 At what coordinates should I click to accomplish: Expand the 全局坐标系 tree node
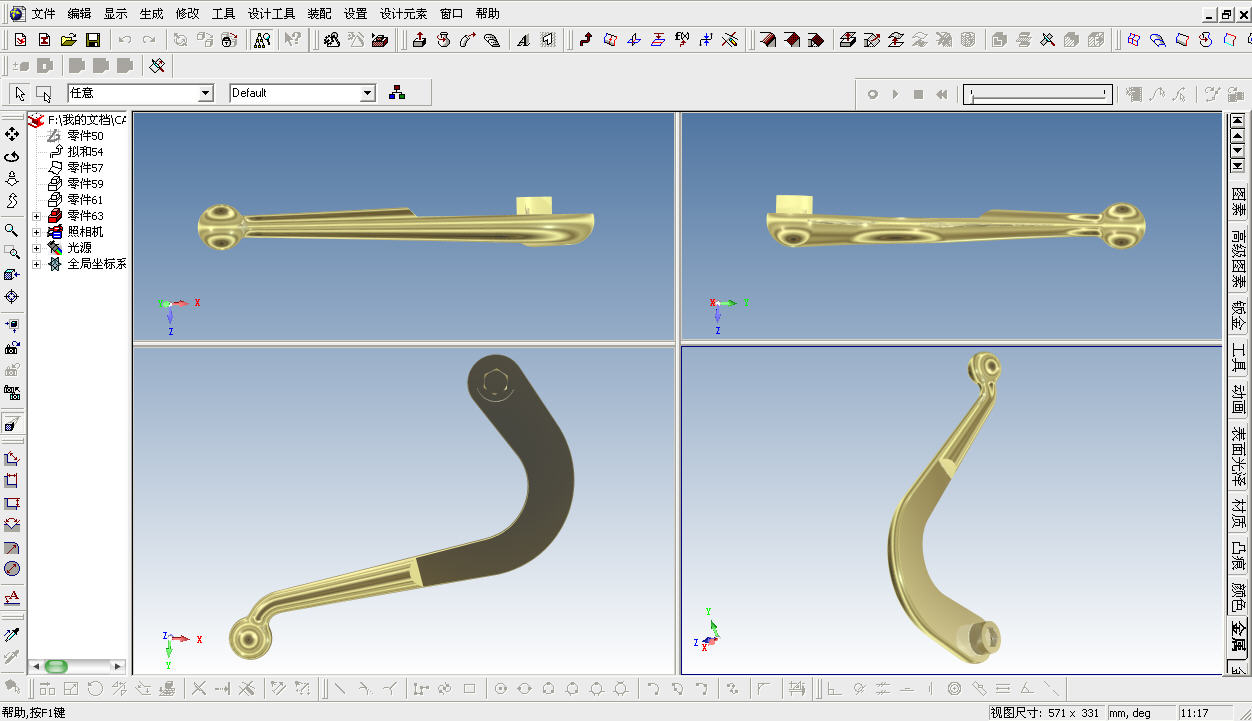37,264
